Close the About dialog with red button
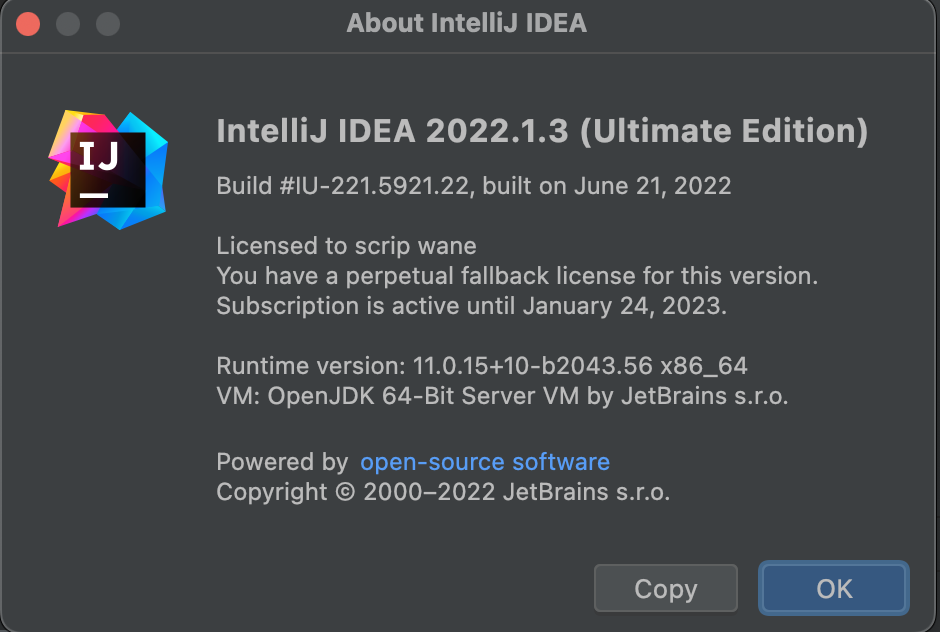 28,23
